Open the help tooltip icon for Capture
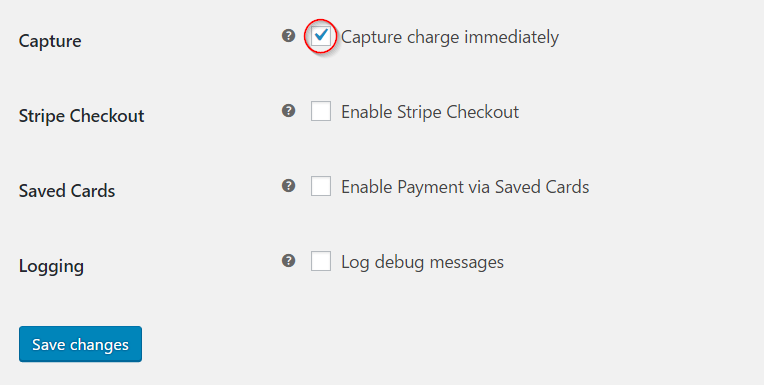This screenshot has height=385, width=764. click(288, 36)
